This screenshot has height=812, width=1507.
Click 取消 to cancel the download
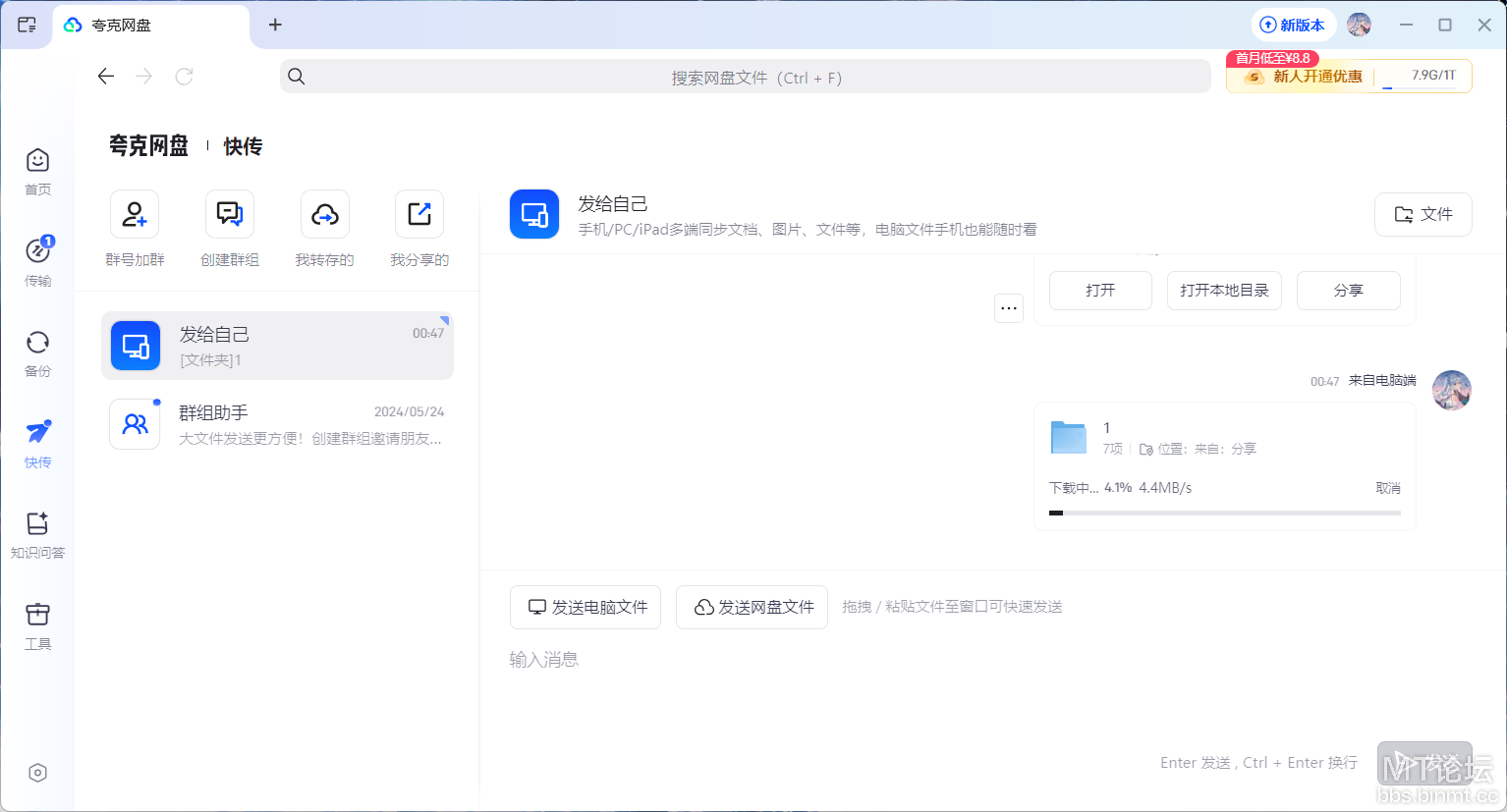point(1387,488)
